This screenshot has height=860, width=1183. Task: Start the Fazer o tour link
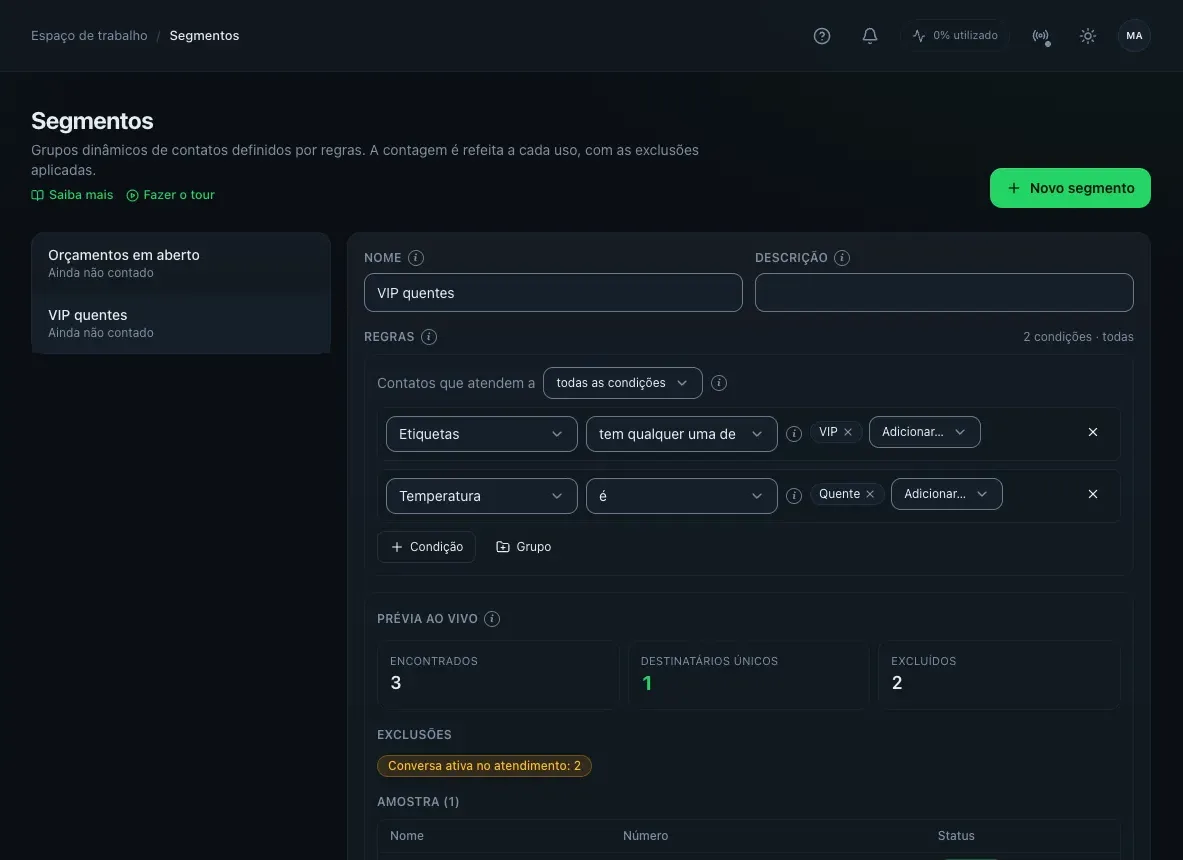pos(171,195)
